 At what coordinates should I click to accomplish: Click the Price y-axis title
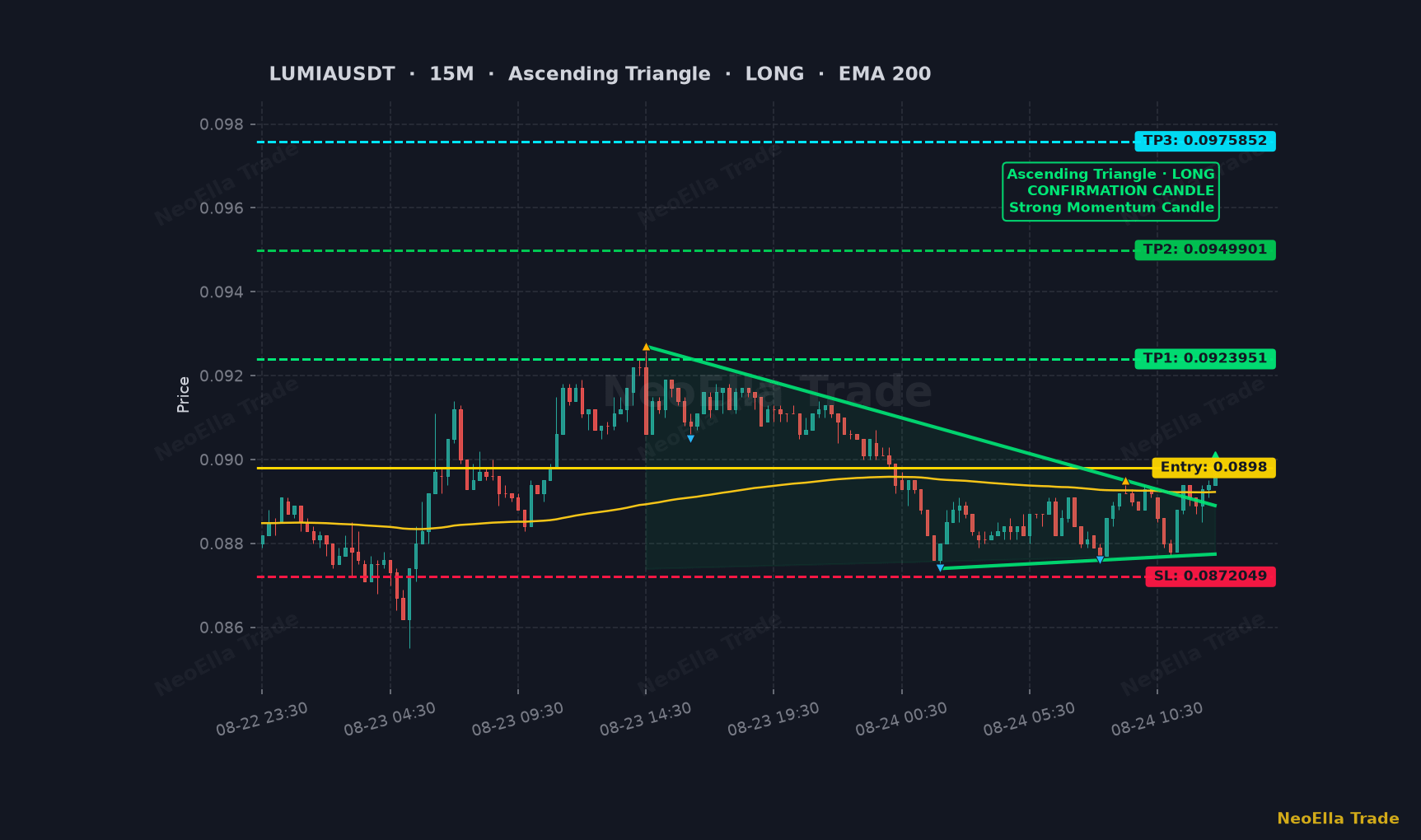pos(183,394)
